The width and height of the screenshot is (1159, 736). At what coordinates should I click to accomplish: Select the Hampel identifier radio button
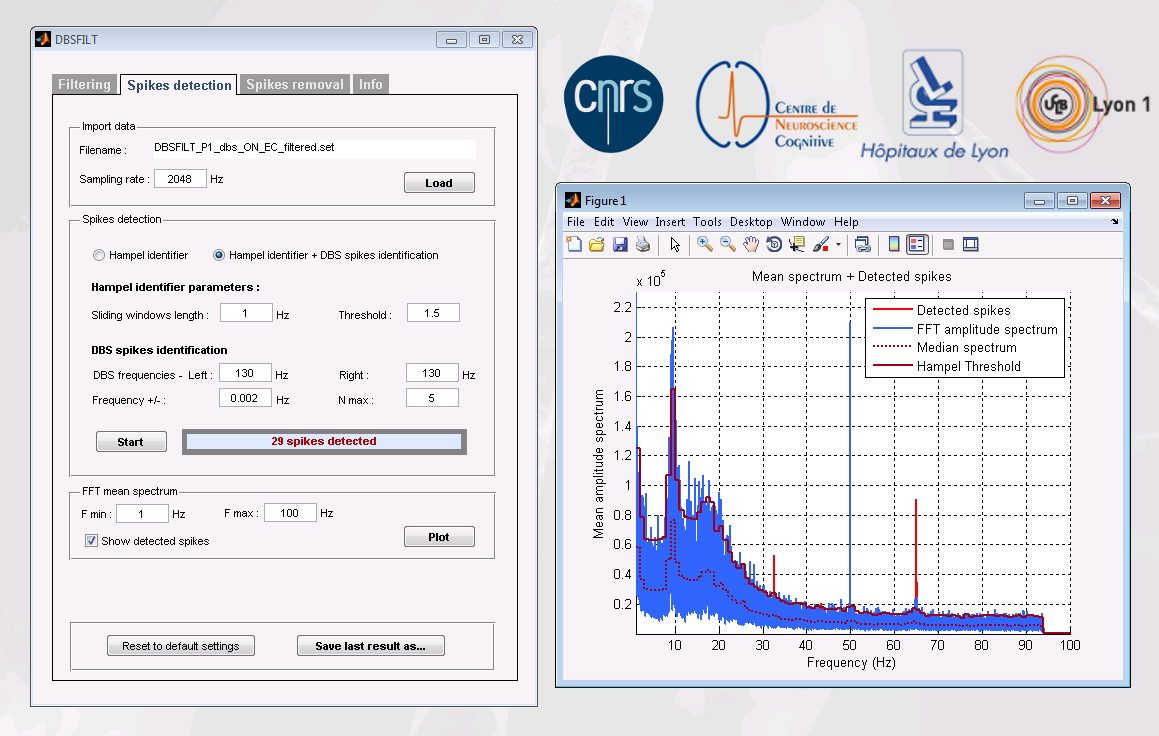pos(99,255)
